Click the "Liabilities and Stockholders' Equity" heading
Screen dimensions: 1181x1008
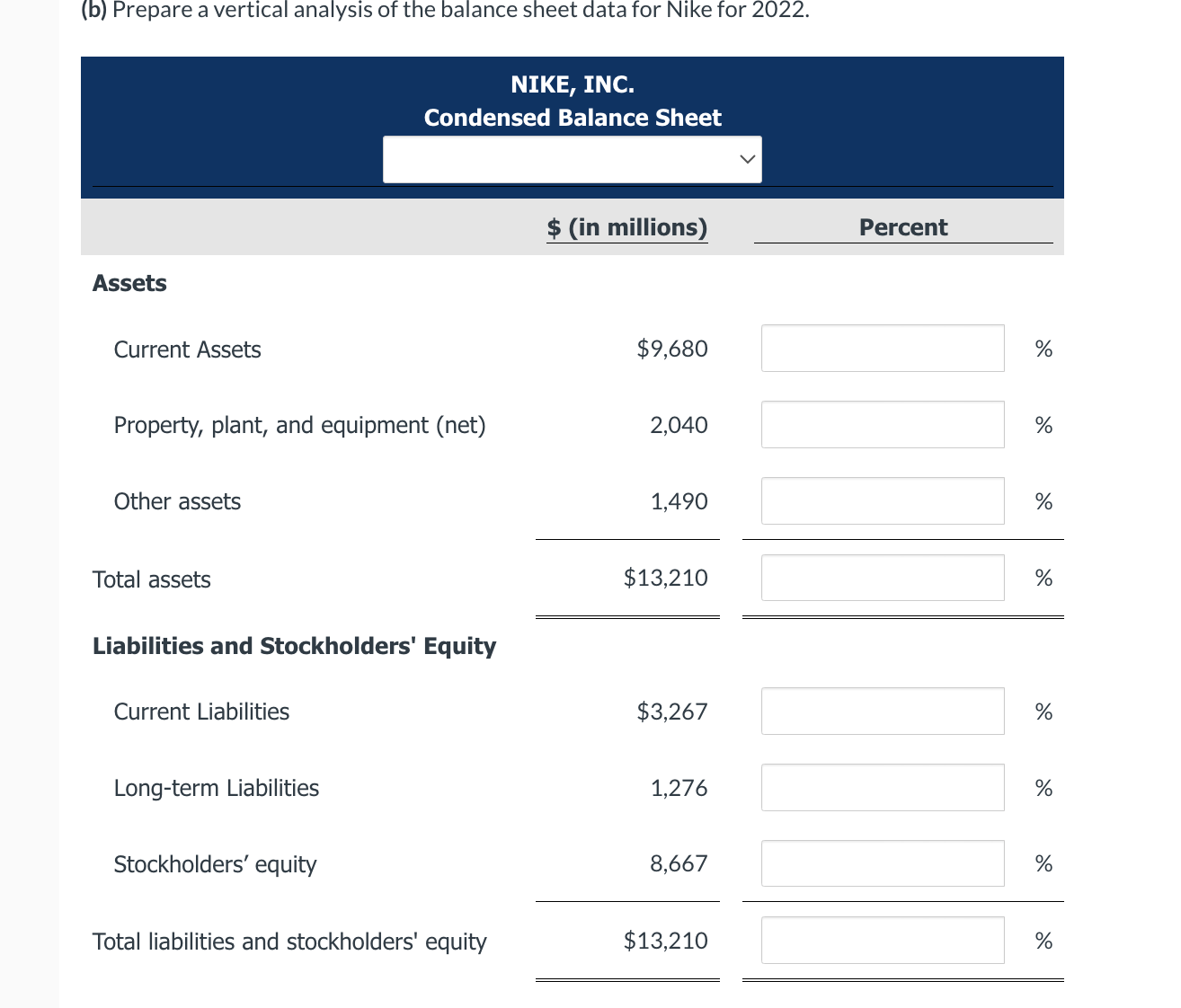point(294,646)
